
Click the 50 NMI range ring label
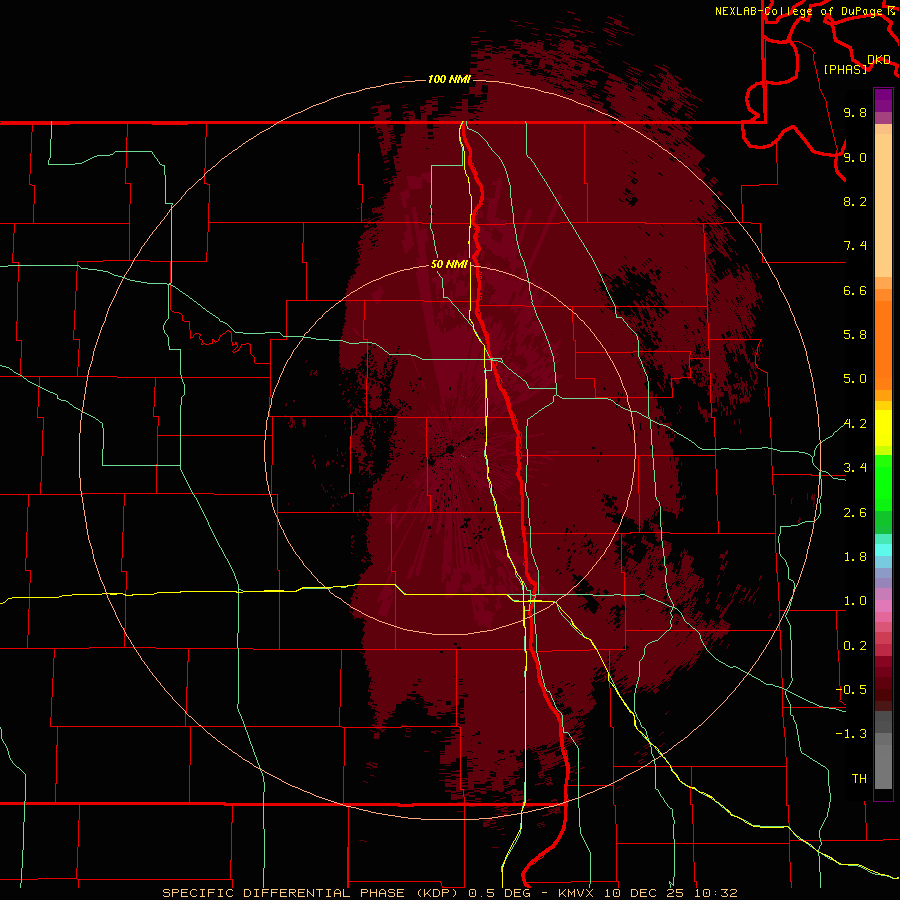pos(449,264)
